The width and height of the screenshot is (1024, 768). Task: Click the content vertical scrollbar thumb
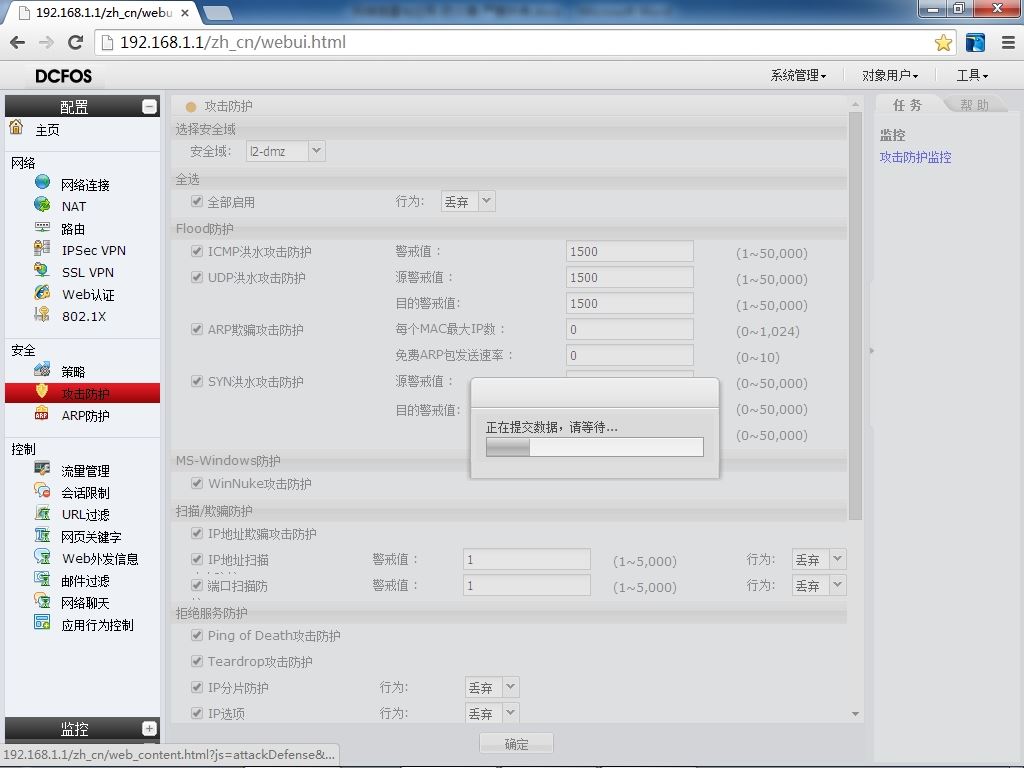click(x=856, y=316)
